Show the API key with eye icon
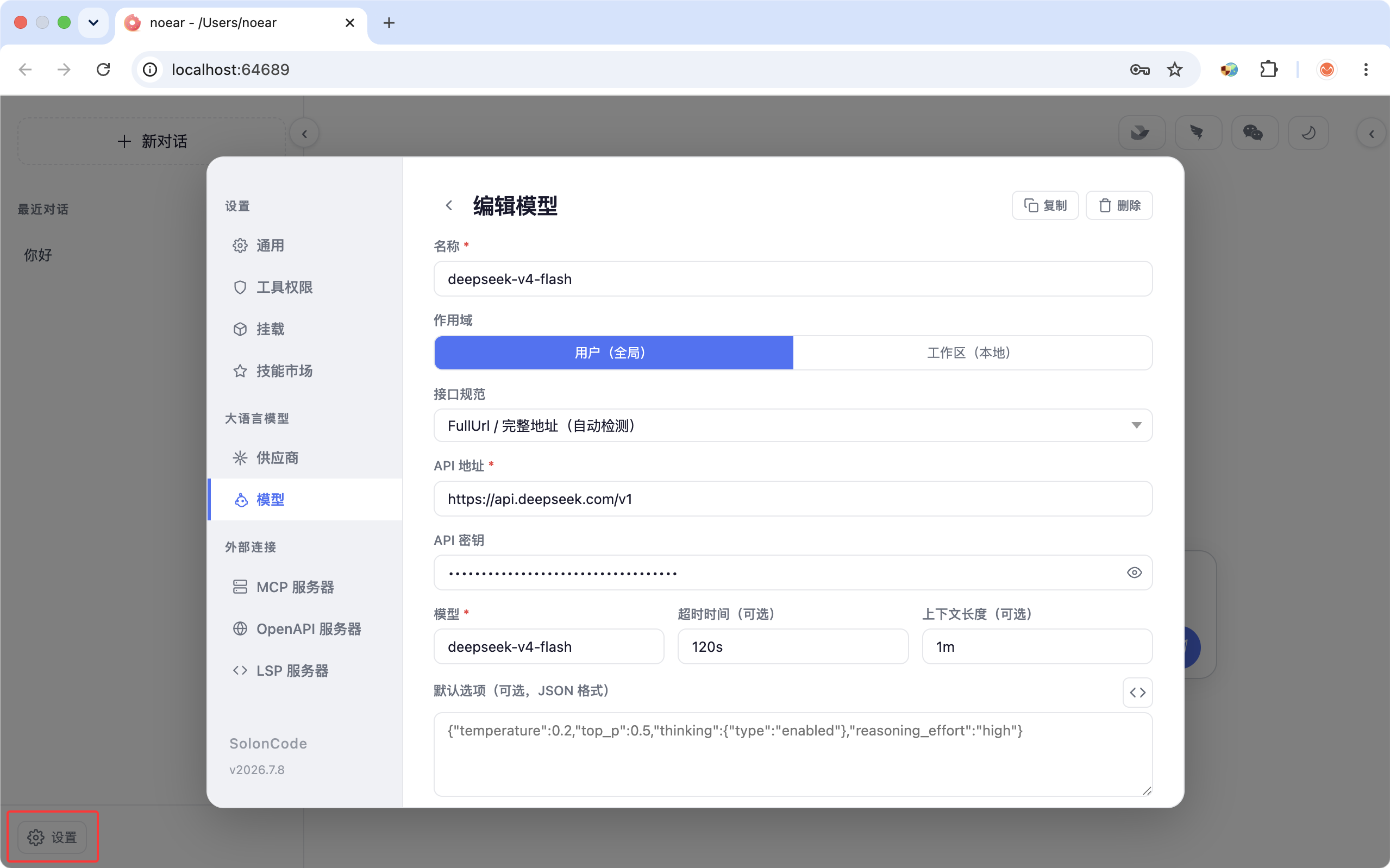 [1134, 573]
